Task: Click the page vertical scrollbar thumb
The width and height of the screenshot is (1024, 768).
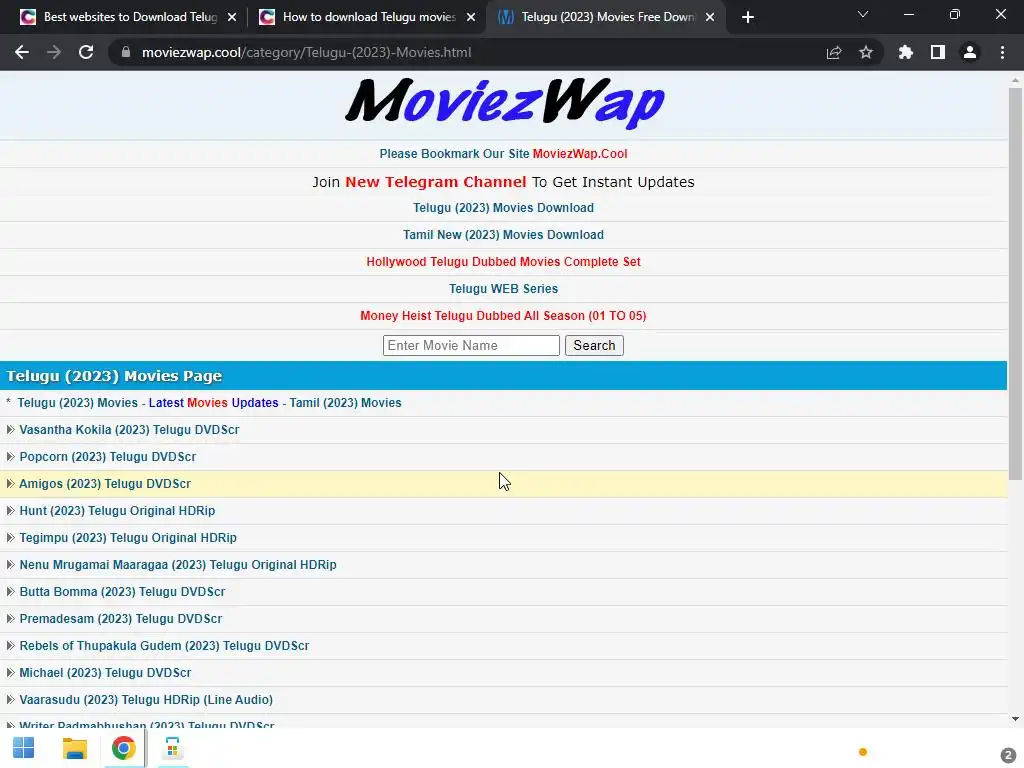Action: tap(1015, 284)
